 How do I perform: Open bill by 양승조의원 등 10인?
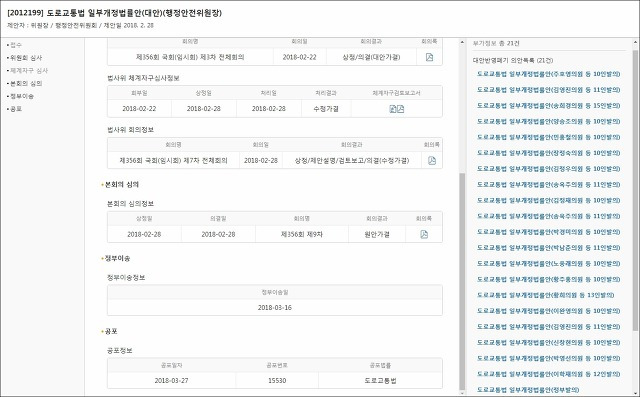pos(548,121)
